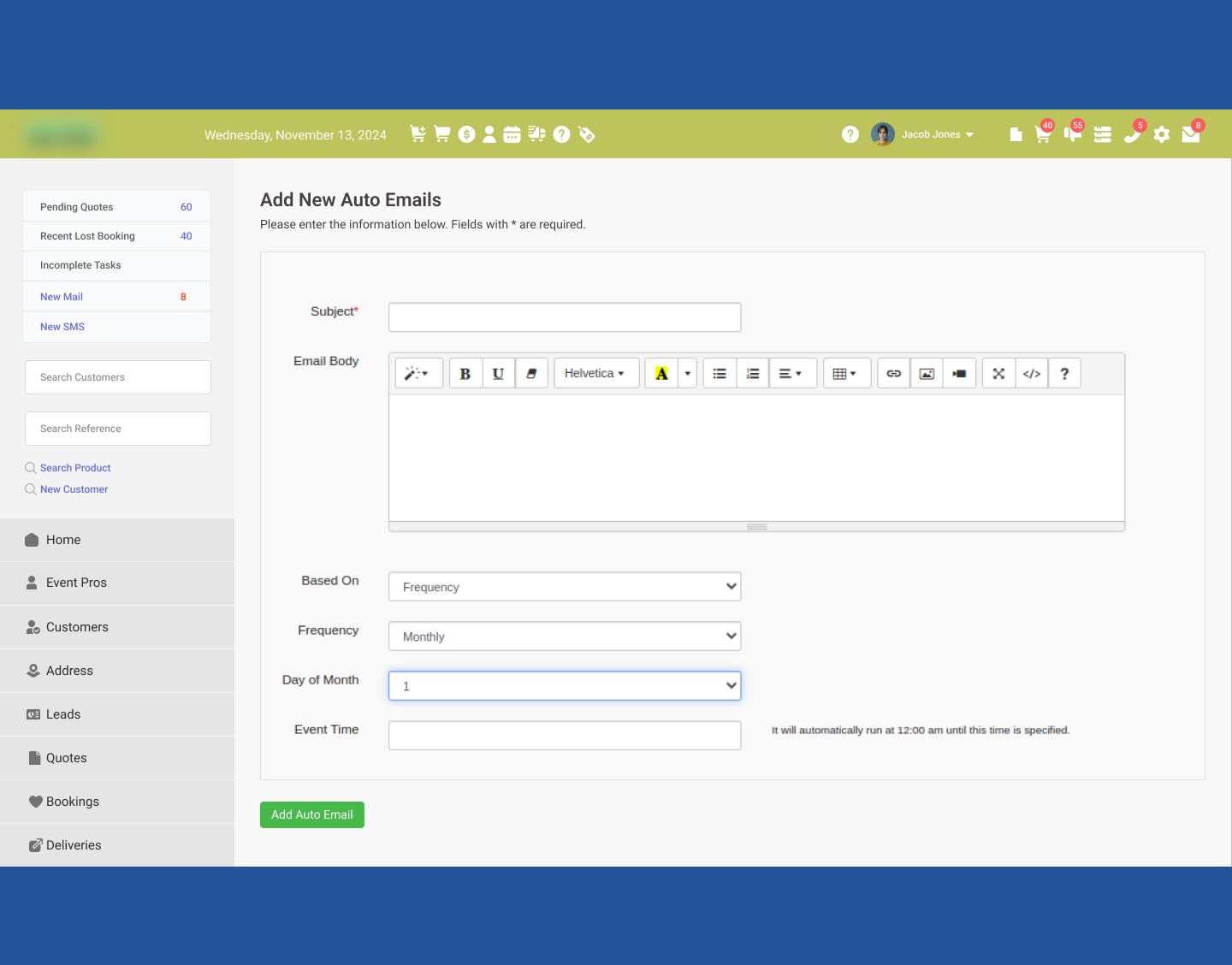Screen dimensions: 1232x965
Task: Insert a picture in email body
Action: point(927,373)
